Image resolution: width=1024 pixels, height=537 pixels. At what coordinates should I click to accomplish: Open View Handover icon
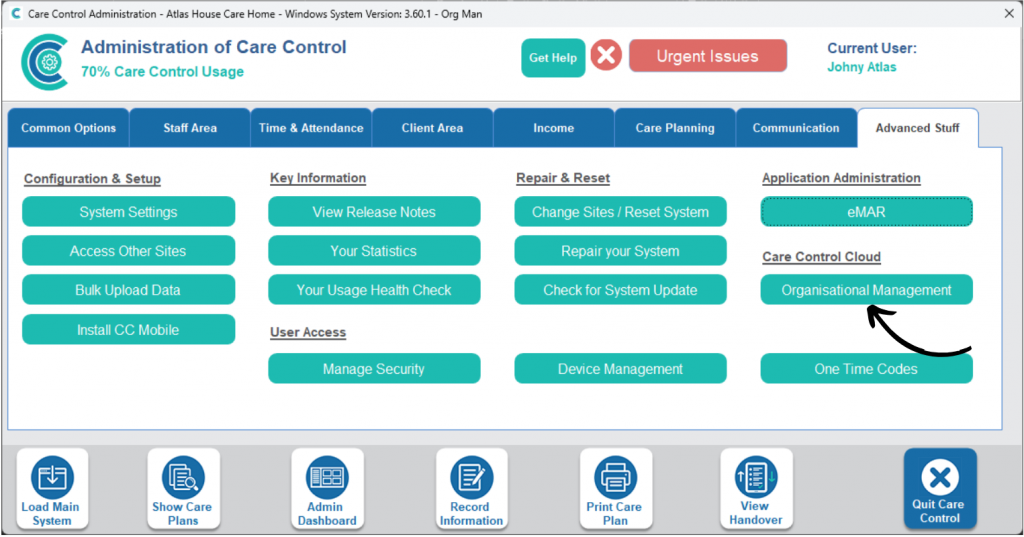pyautogui.click(x=756, y=489)
